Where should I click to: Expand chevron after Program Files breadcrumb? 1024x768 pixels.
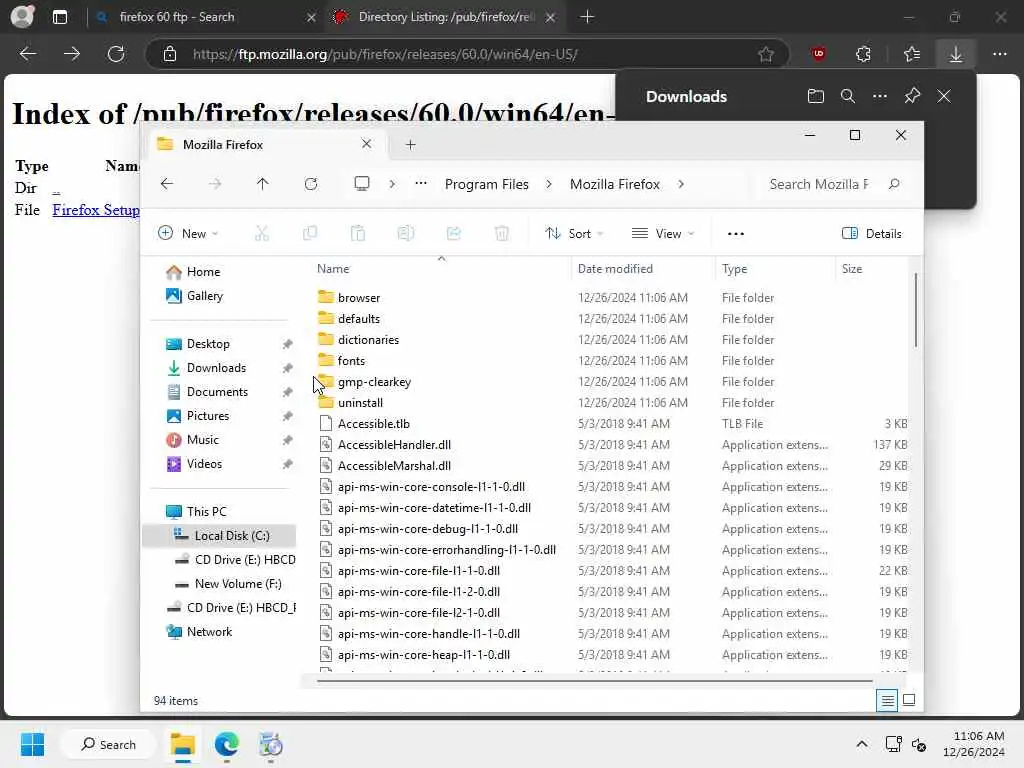pyautogui.click(x=549, y=184)
